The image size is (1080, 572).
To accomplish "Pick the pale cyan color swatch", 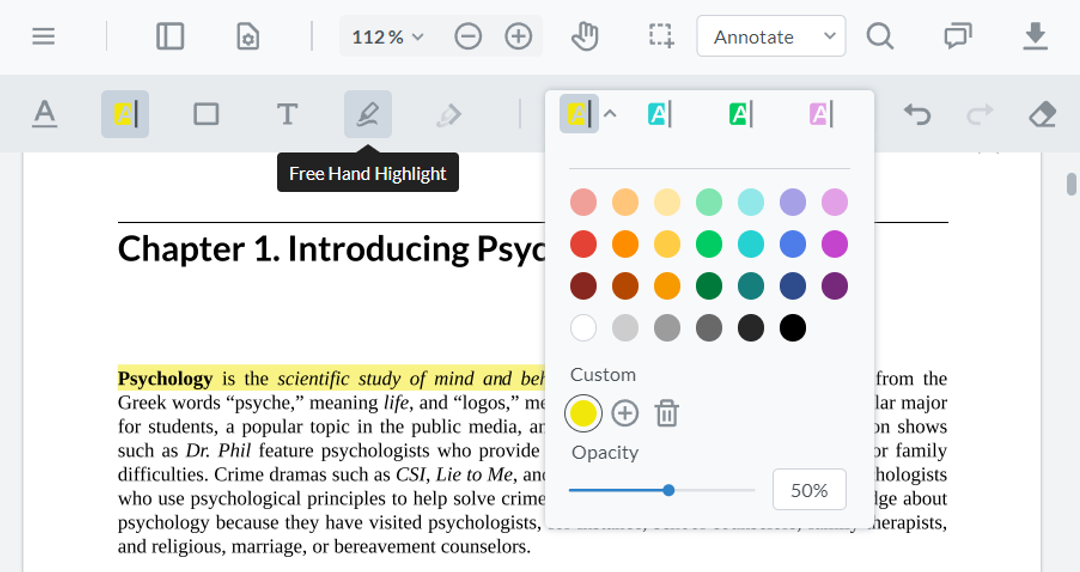I will tap(751, 203).
